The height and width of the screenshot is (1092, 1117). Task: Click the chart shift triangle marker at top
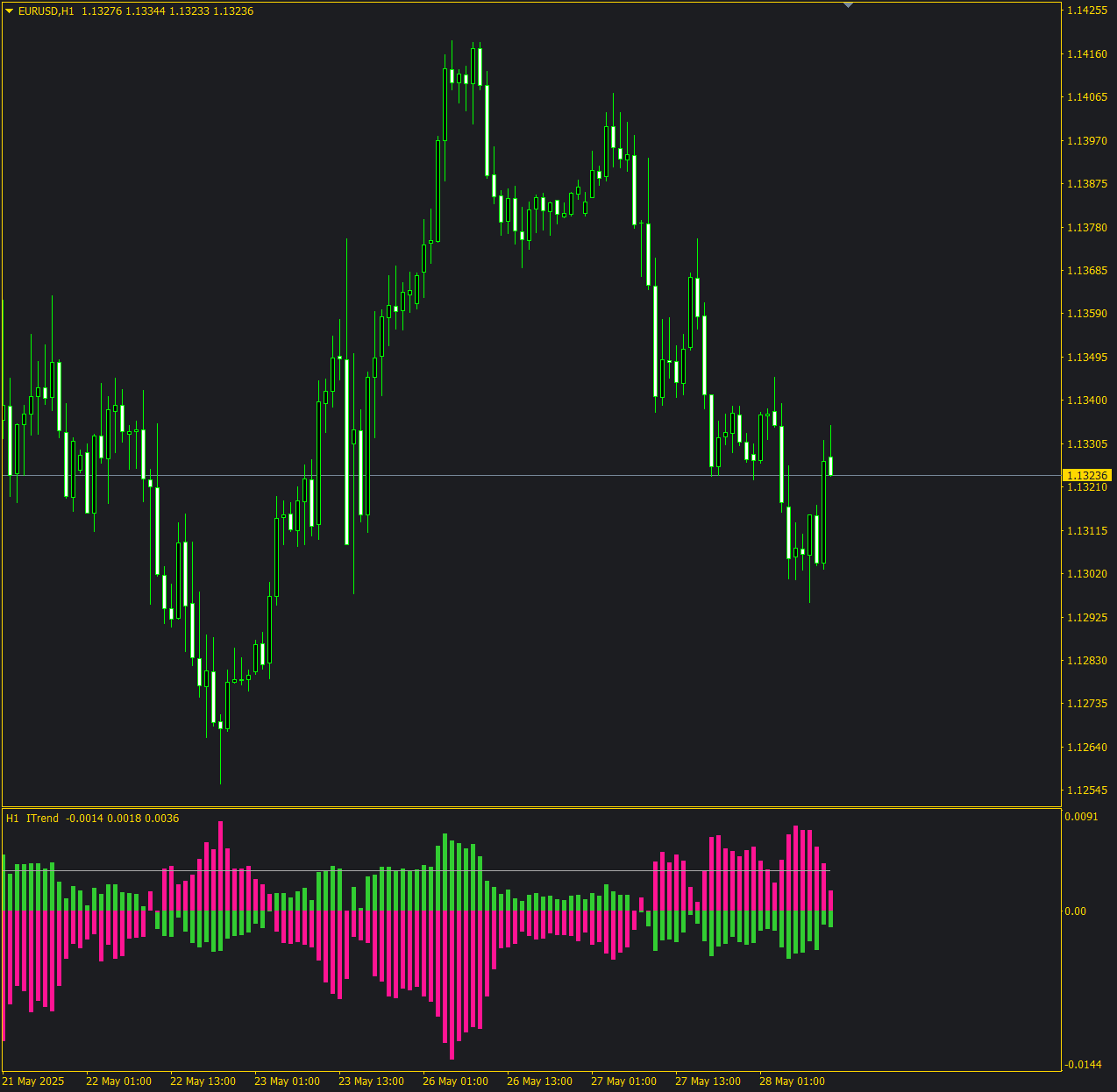848,5
